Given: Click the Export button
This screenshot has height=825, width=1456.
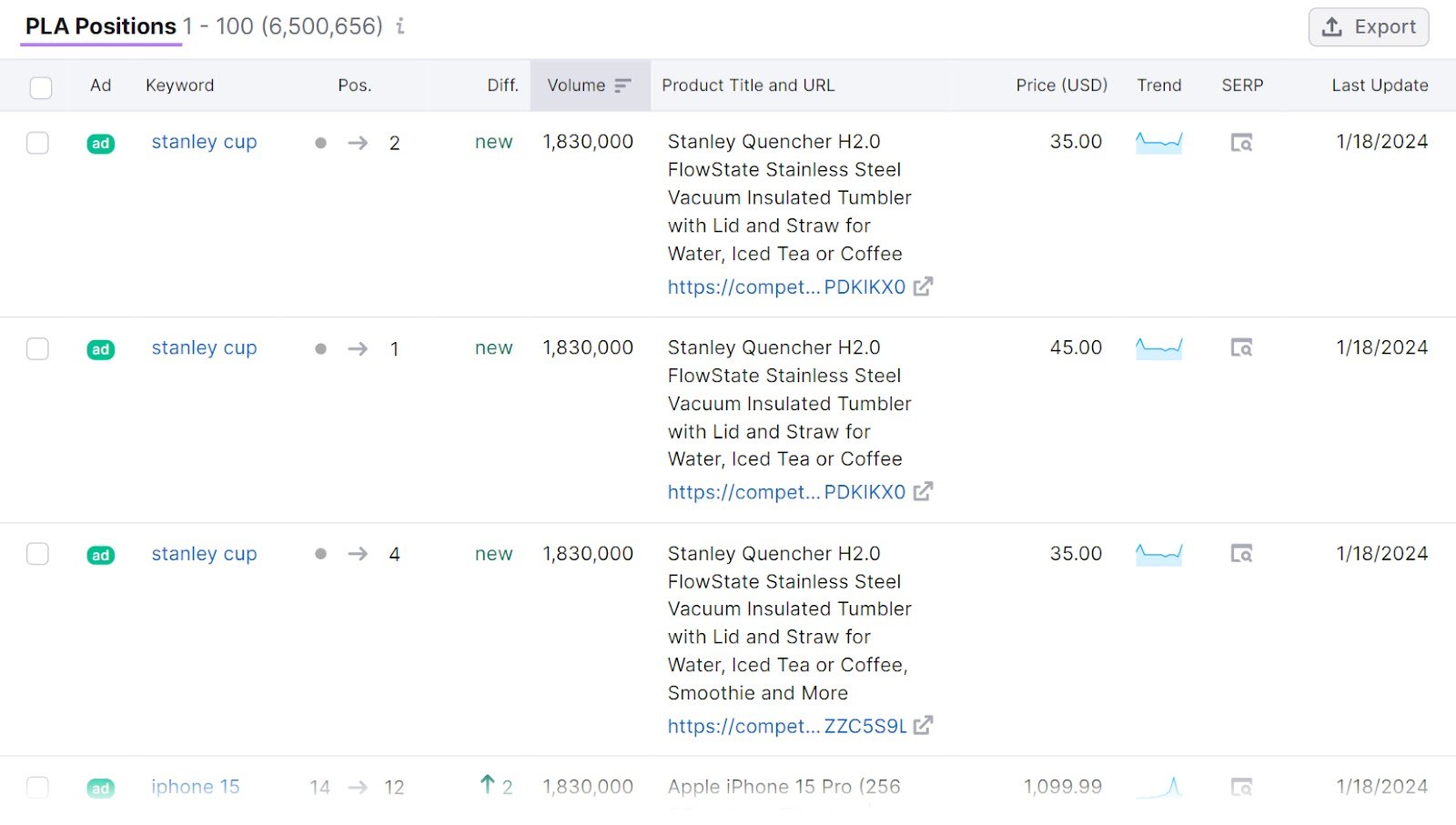Looking at the screenshot, I should (x=1369, y=27).
